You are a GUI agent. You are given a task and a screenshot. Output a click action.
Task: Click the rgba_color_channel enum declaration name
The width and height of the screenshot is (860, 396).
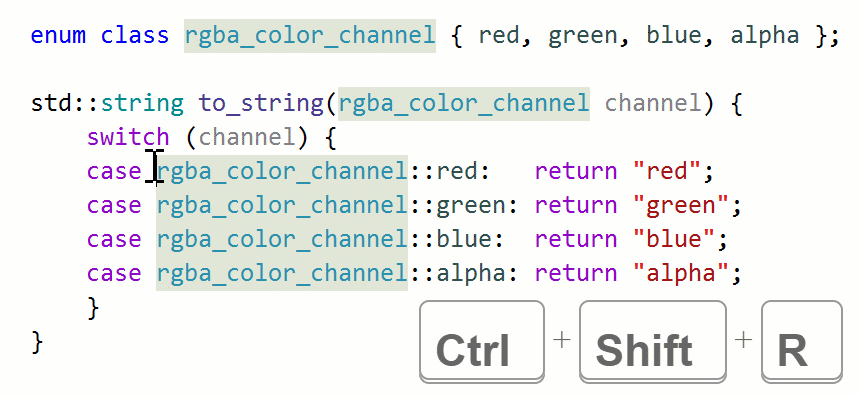coord(310,36)
